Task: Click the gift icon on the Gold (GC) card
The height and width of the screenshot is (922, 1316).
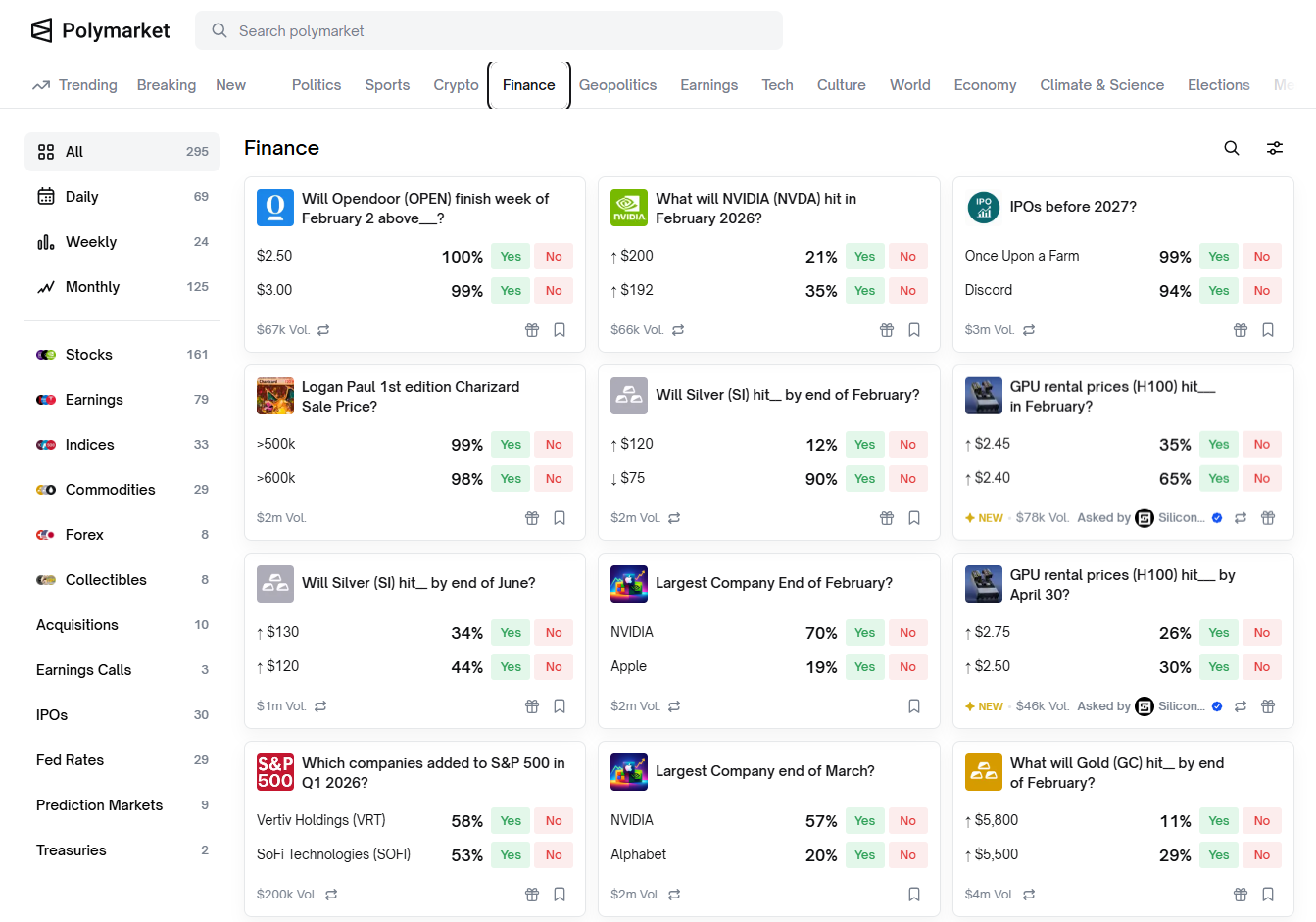Action: pos(1240,894)
